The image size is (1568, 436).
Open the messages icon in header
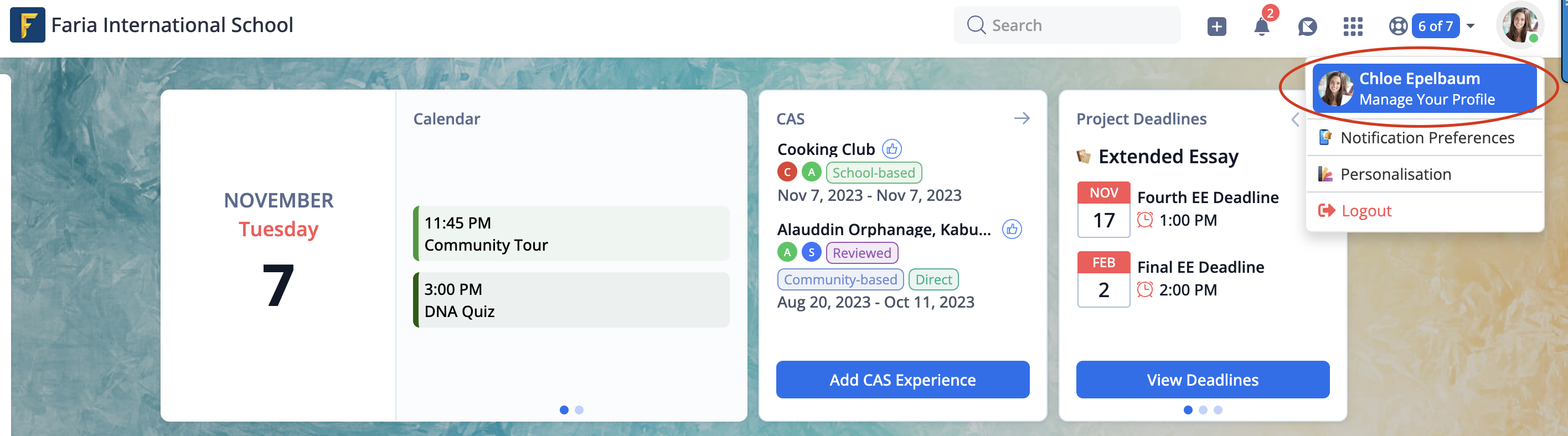click(x=1307, y=26)
